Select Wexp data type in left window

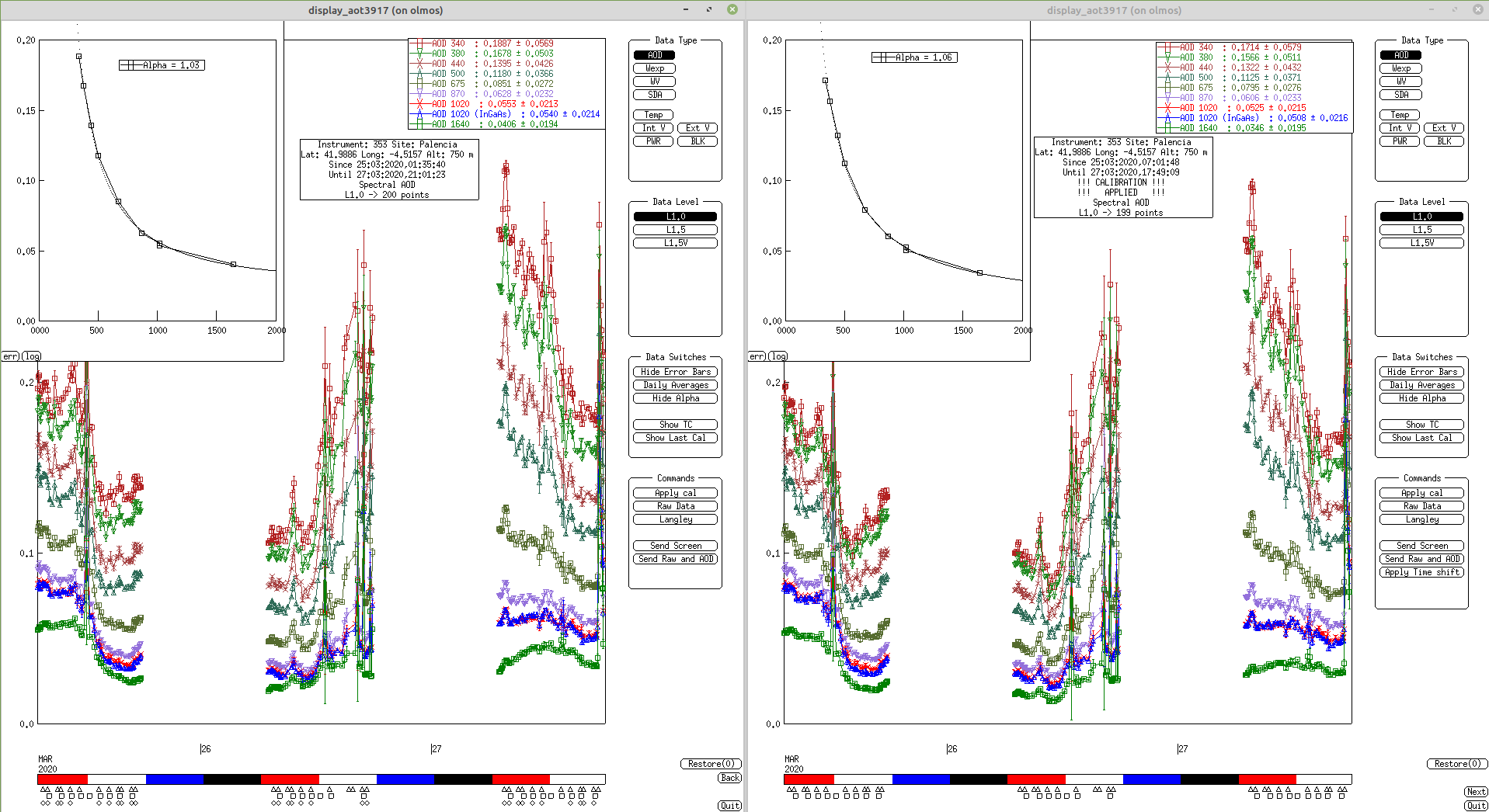[654, 68]
